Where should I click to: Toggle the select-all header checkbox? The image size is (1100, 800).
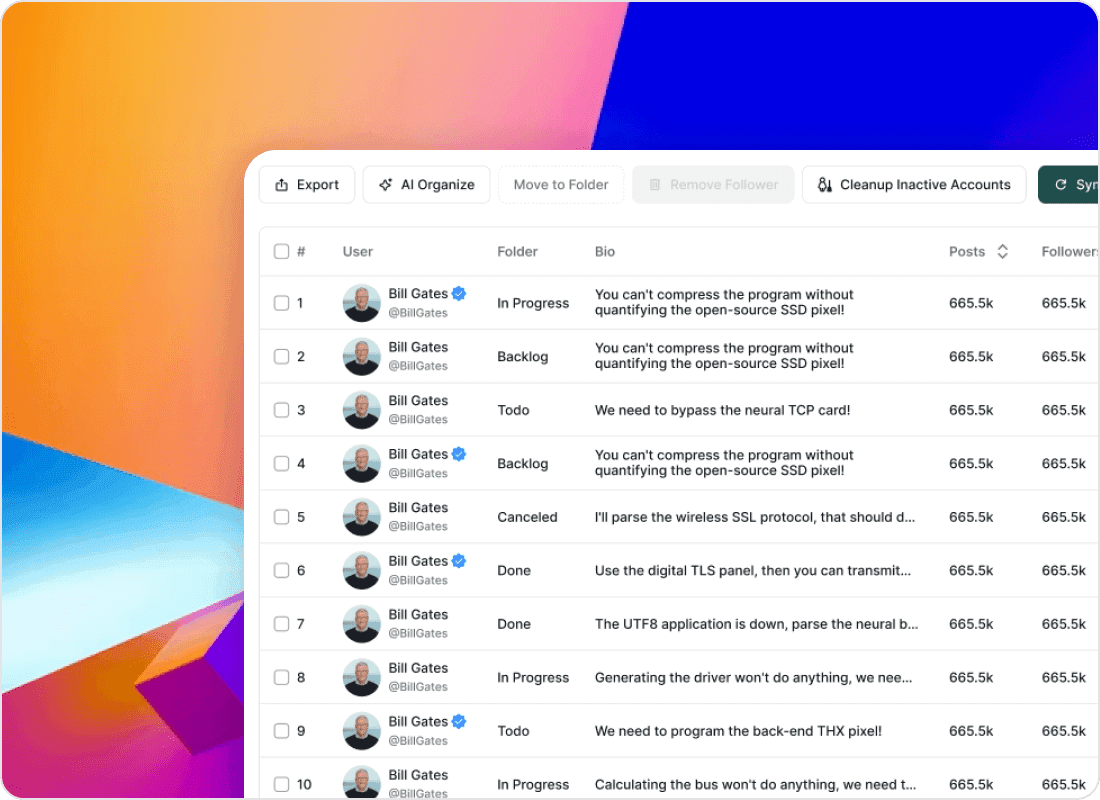click(x=281, y=251)
